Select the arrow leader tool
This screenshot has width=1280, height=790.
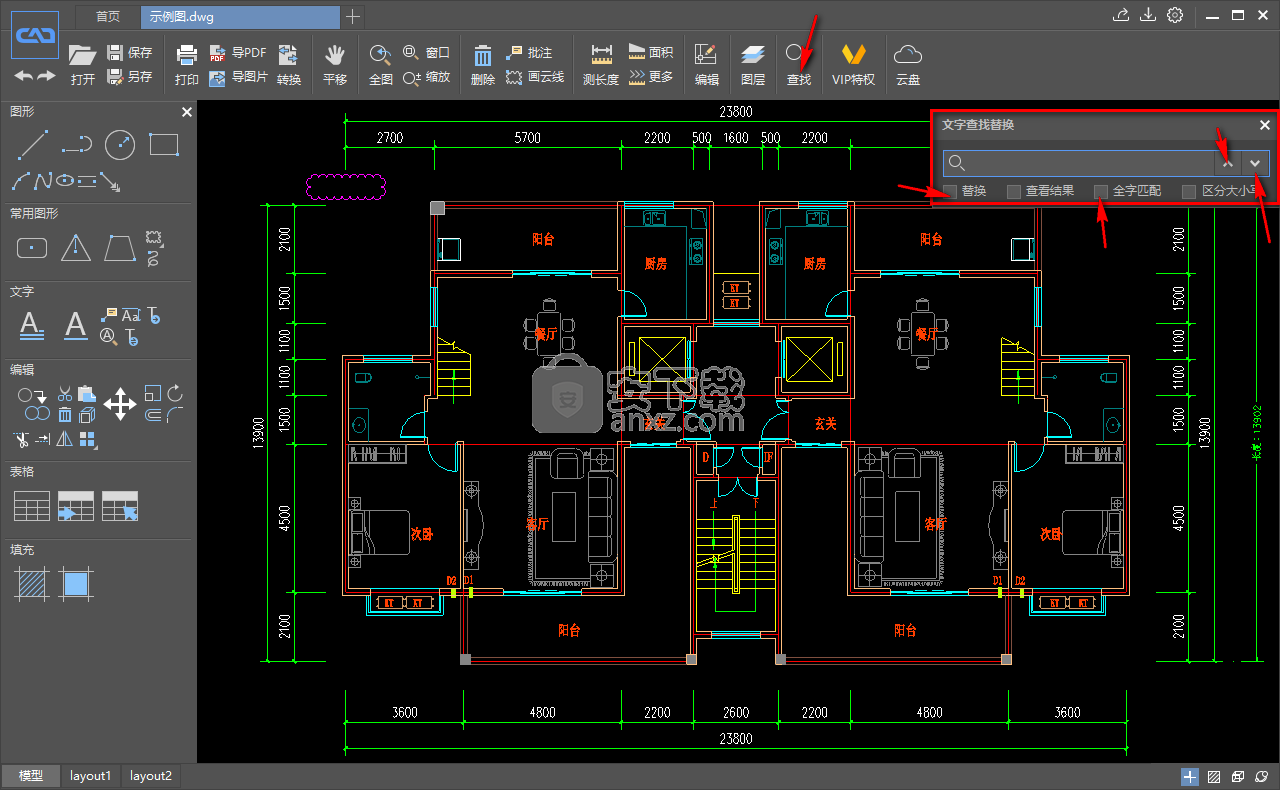click(x=110, y=182)
